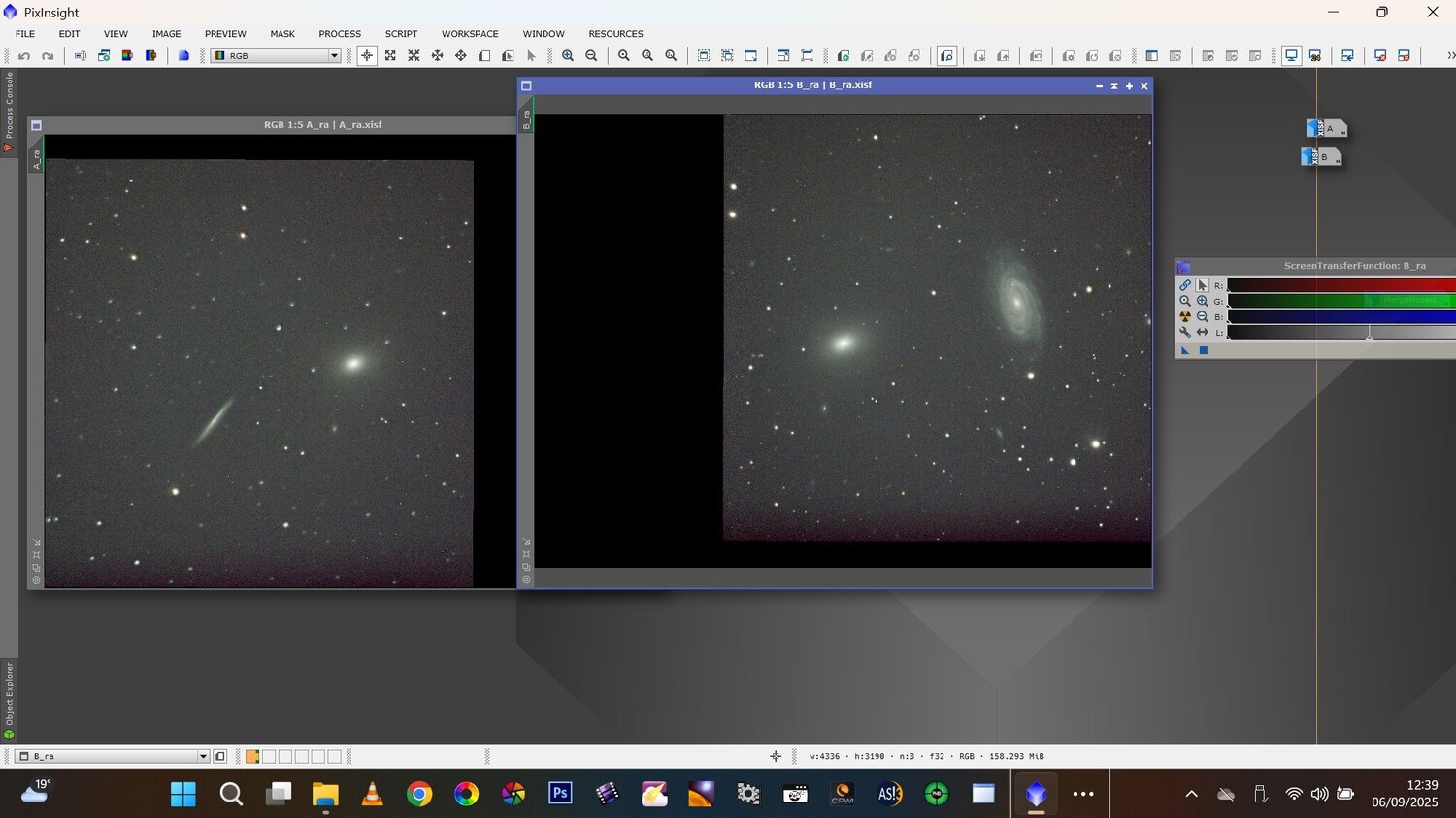Click the spiral galaxy in B_ra image
This screenshot has height=818, width=1456.
pos(1016,301)
